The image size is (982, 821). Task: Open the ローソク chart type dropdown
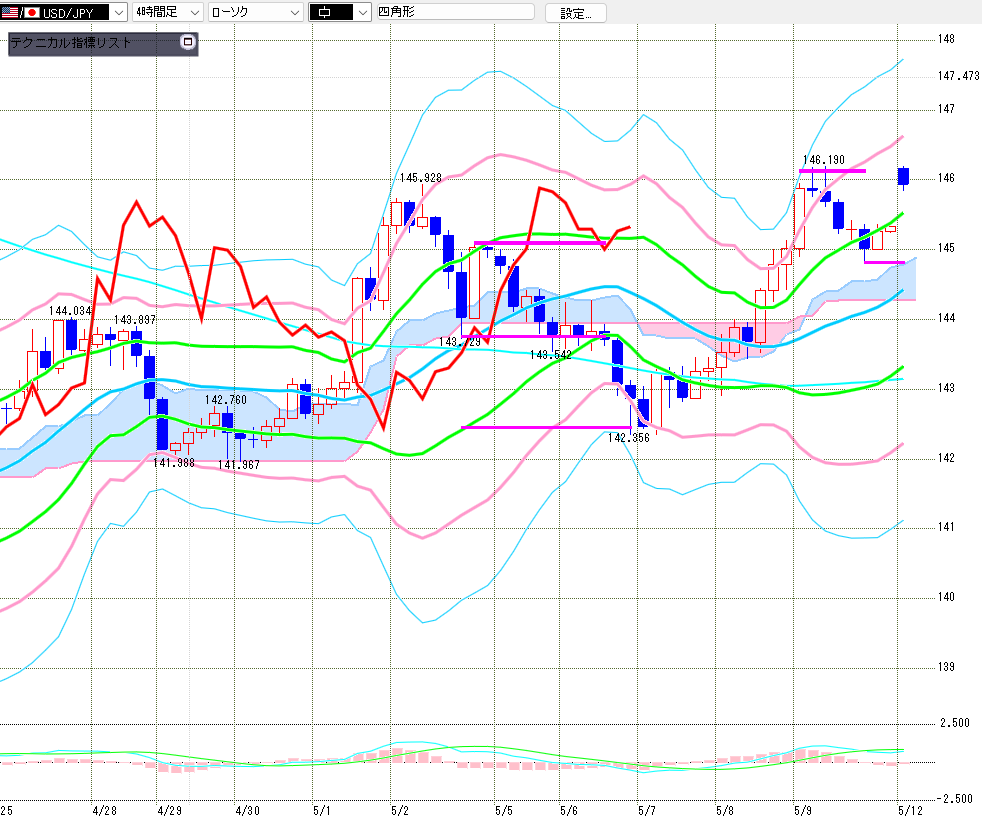256,12
